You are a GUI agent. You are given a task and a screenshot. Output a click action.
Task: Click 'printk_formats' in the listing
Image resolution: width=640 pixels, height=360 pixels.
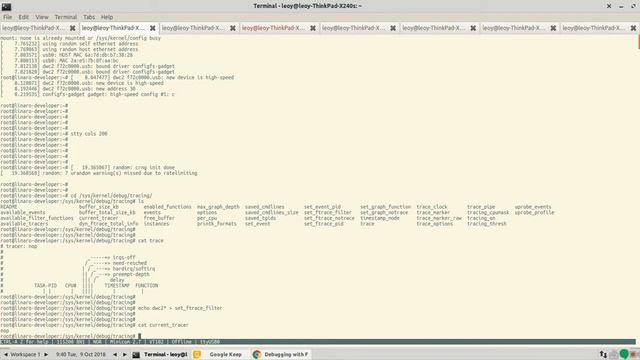[217, 224]
